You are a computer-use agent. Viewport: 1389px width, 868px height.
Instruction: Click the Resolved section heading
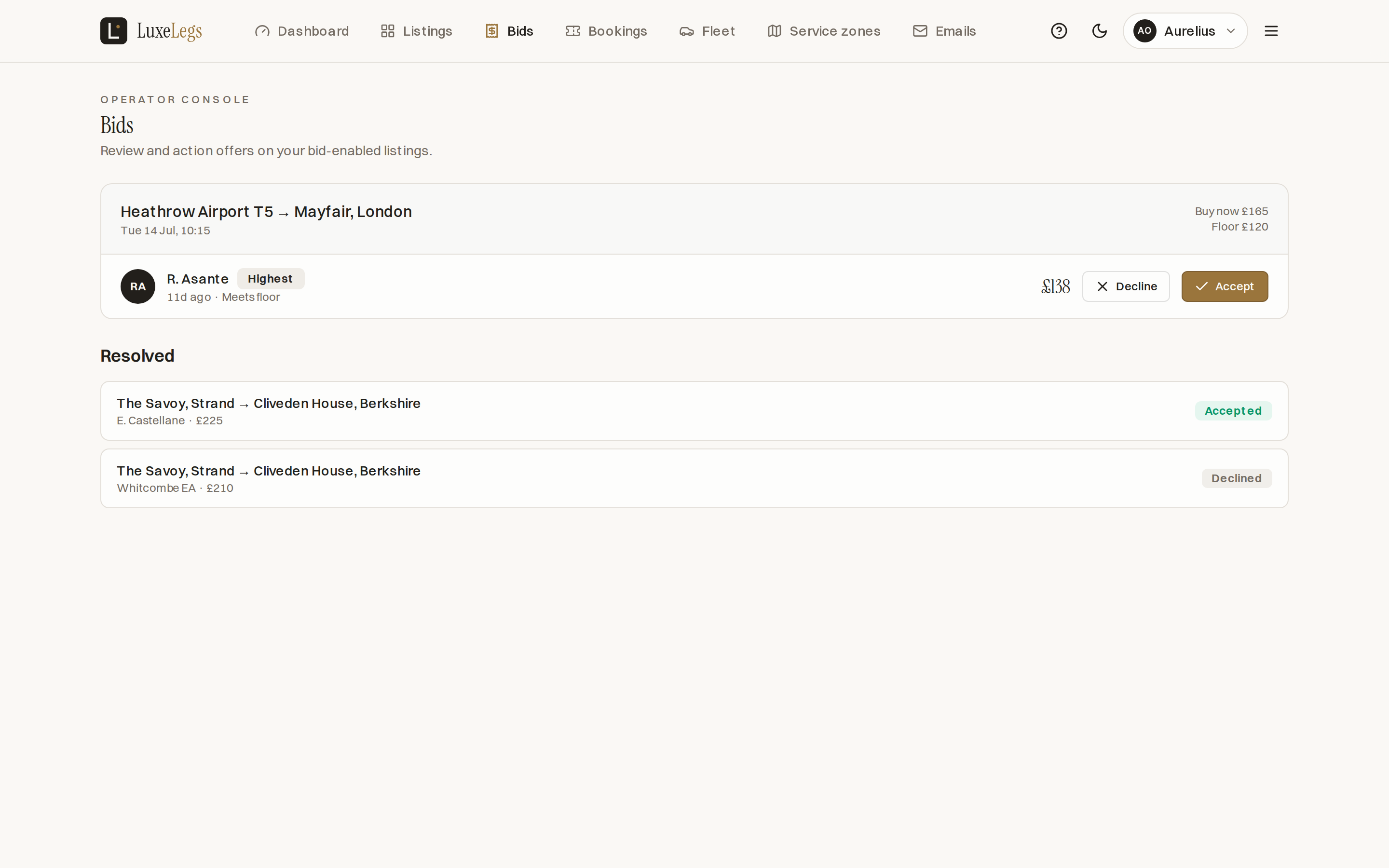pos(137,356)
